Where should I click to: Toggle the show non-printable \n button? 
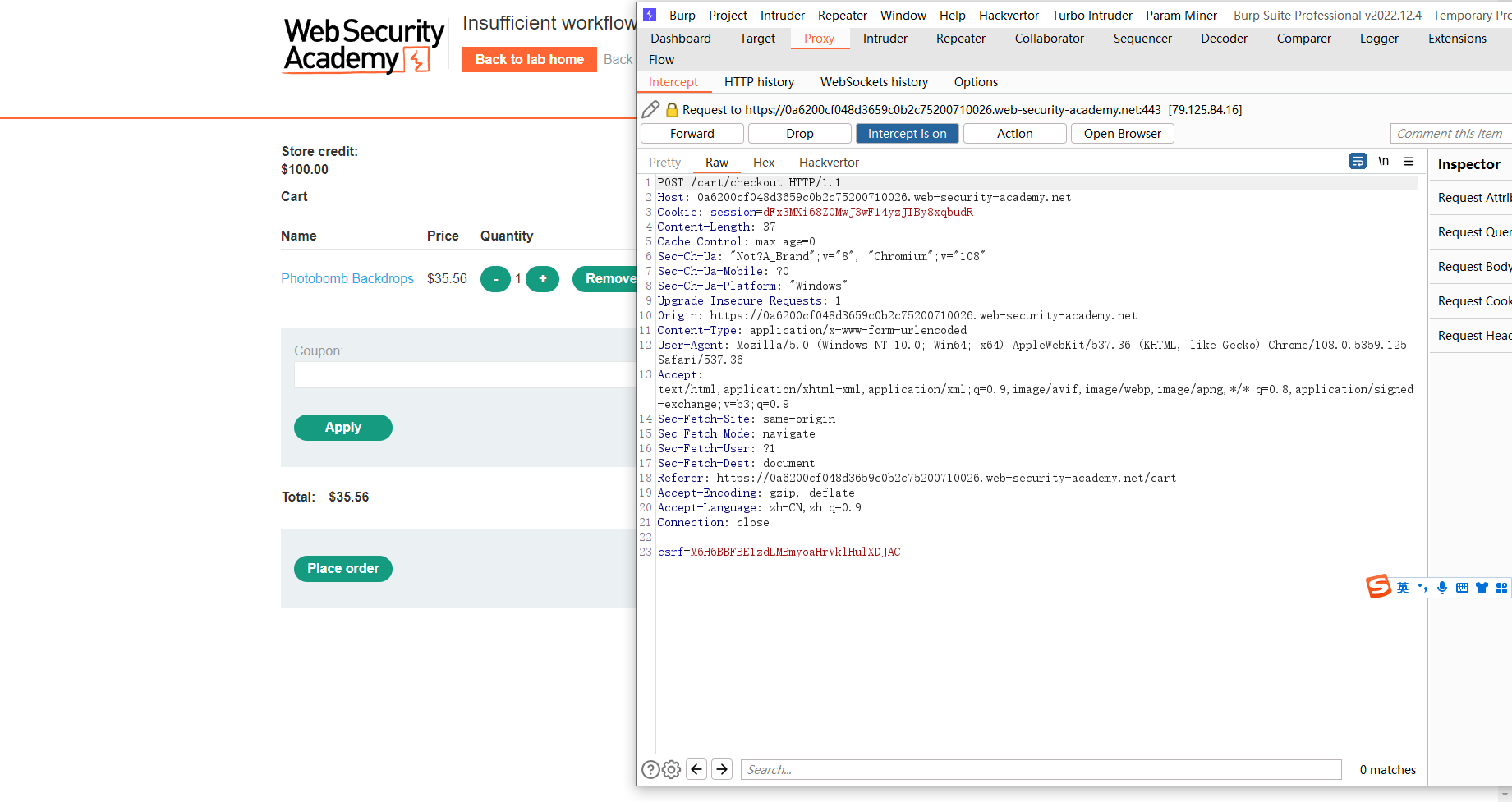[1384, 161]
